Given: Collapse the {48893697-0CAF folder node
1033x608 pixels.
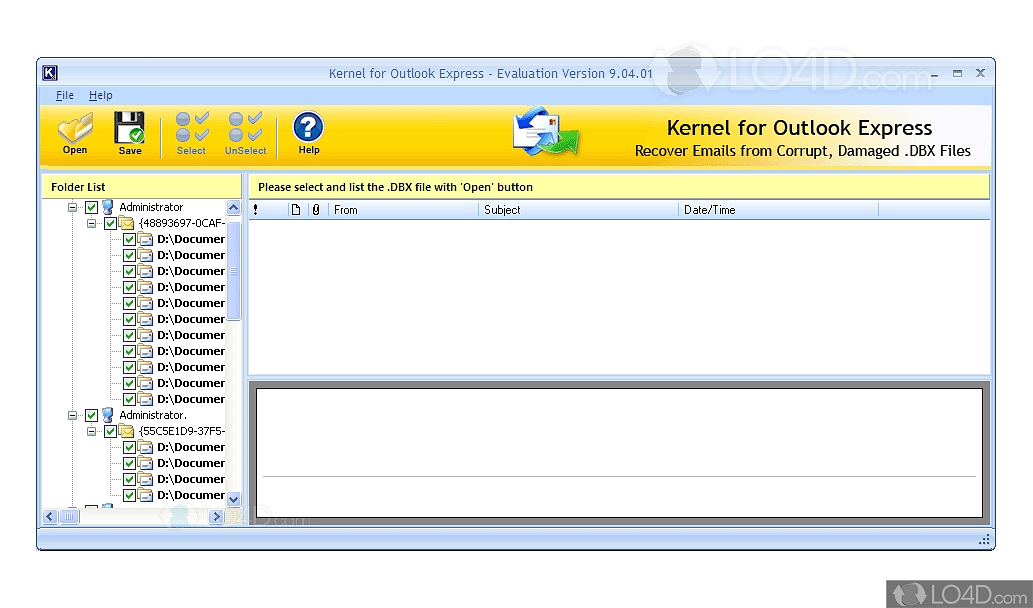Looking at the screenshot, I should click(92, 223).
